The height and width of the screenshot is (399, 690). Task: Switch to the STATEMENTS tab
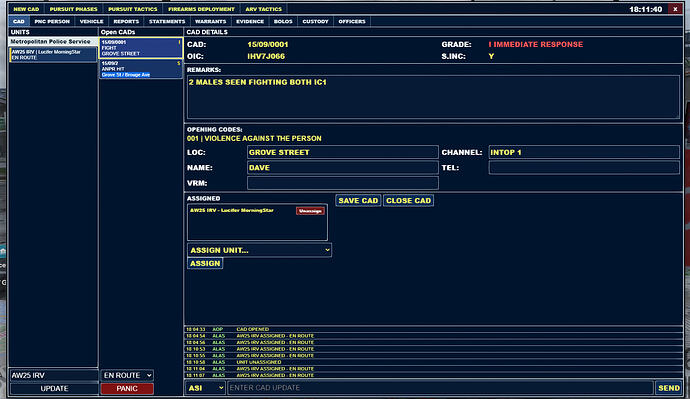coord(167,21)
